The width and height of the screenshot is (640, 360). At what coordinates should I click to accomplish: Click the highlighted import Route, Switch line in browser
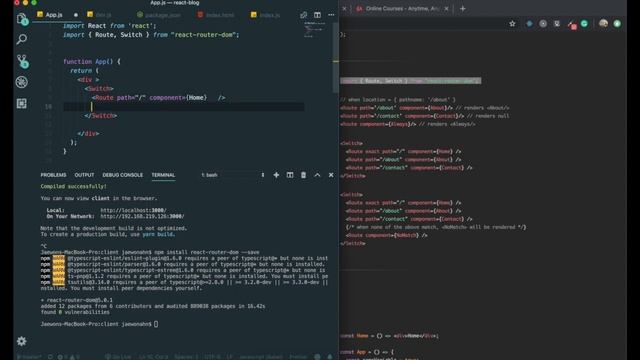point(410,81)
